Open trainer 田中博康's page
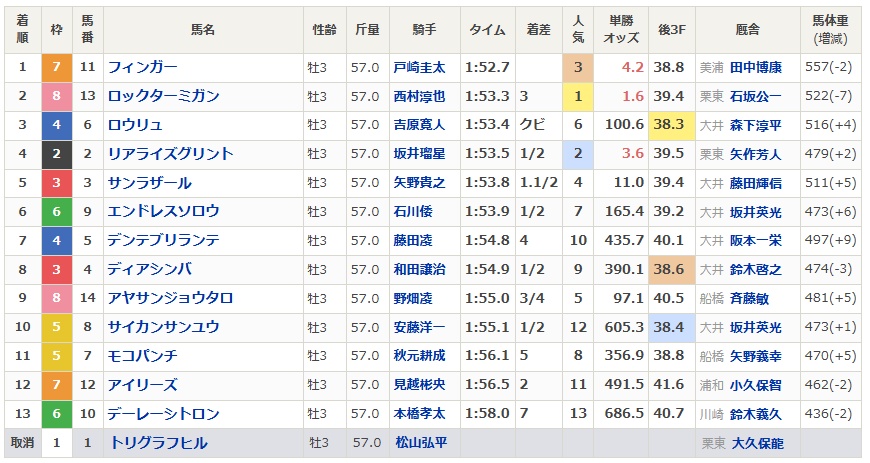Viewport: 870px width, 463px height. 755,67
